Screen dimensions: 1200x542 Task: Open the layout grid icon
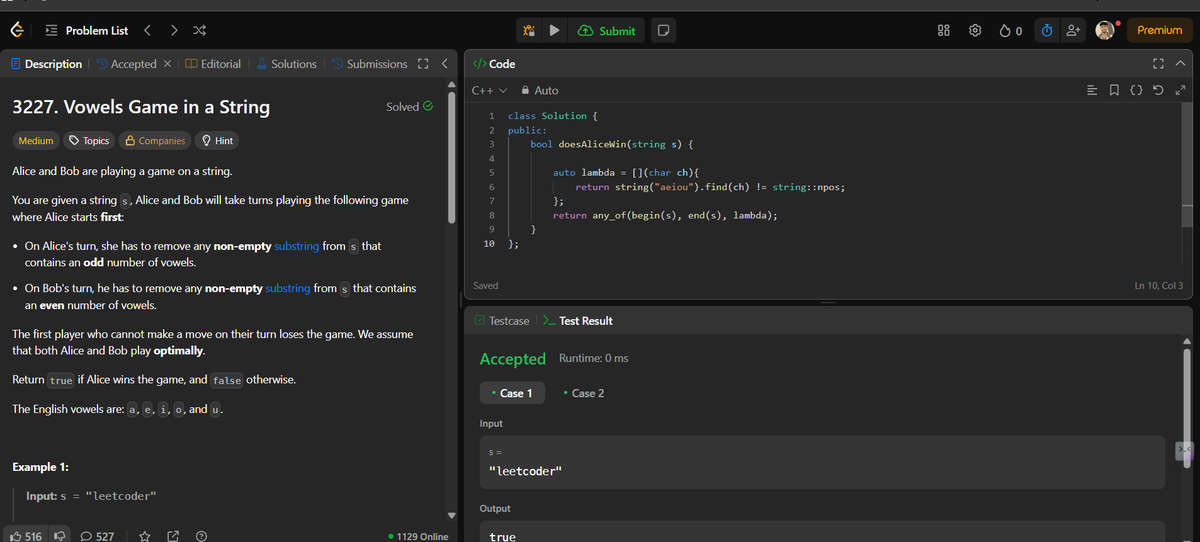[943, 30]
